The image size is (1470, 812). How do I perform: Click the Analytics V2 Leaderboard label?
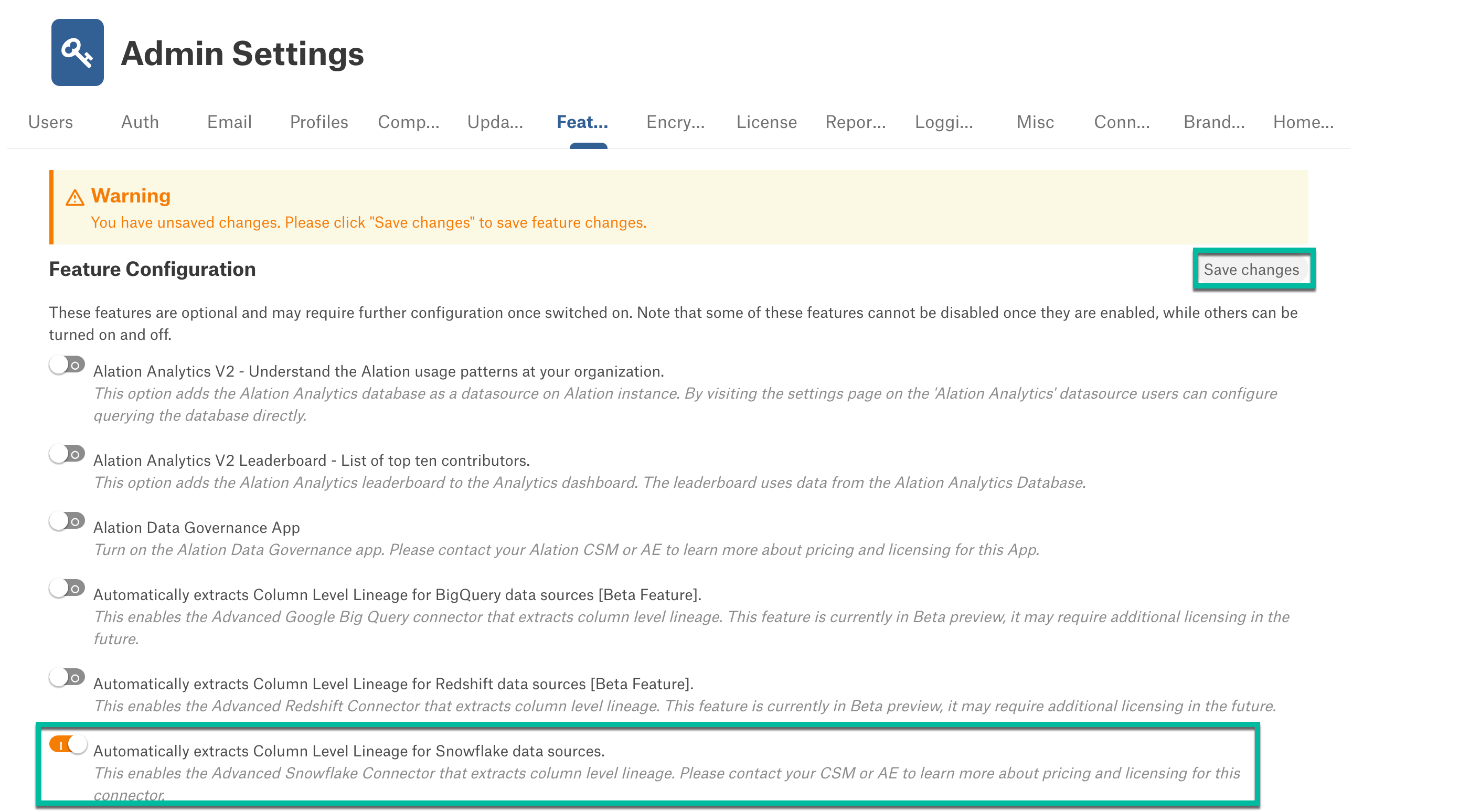click(312, 461)
